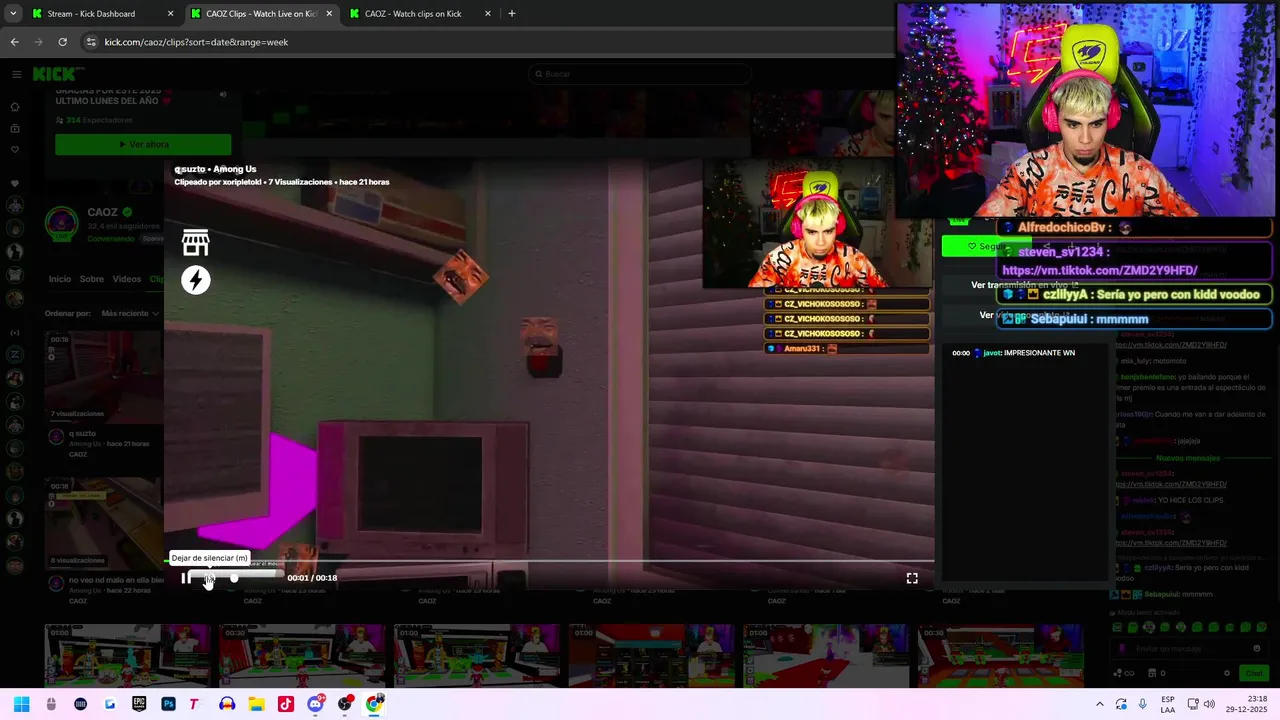
Task: Click the lightning bolt icon on clip
Action: coord(196,280)
